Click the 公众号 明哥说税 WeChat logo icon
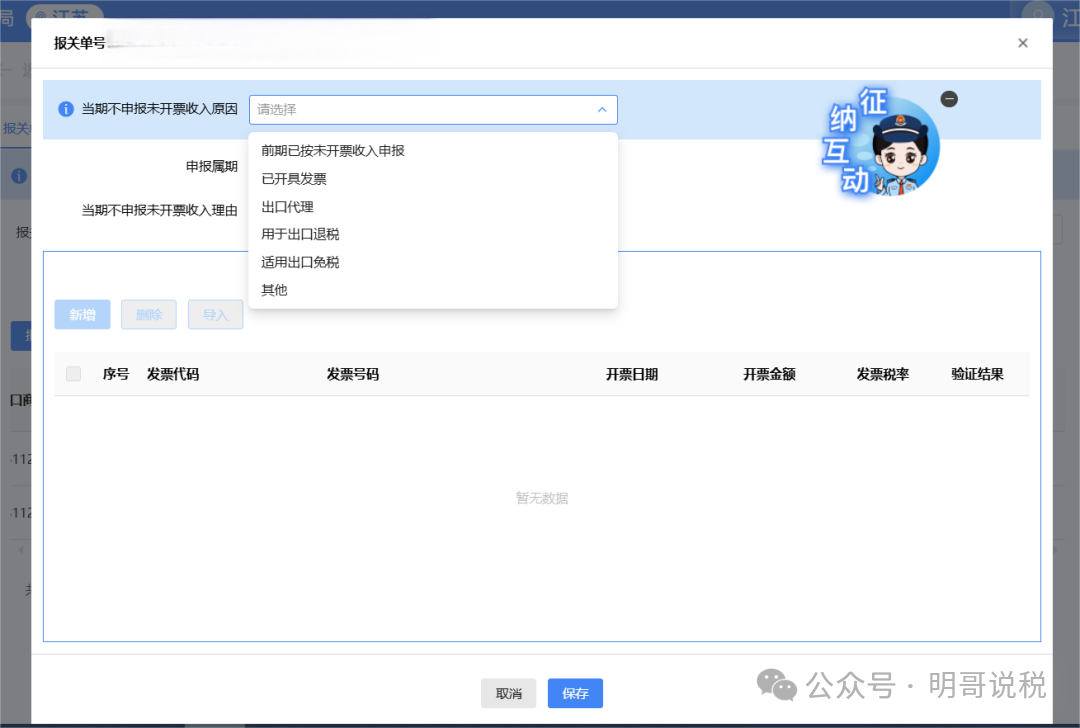 (x=776, y=686)
